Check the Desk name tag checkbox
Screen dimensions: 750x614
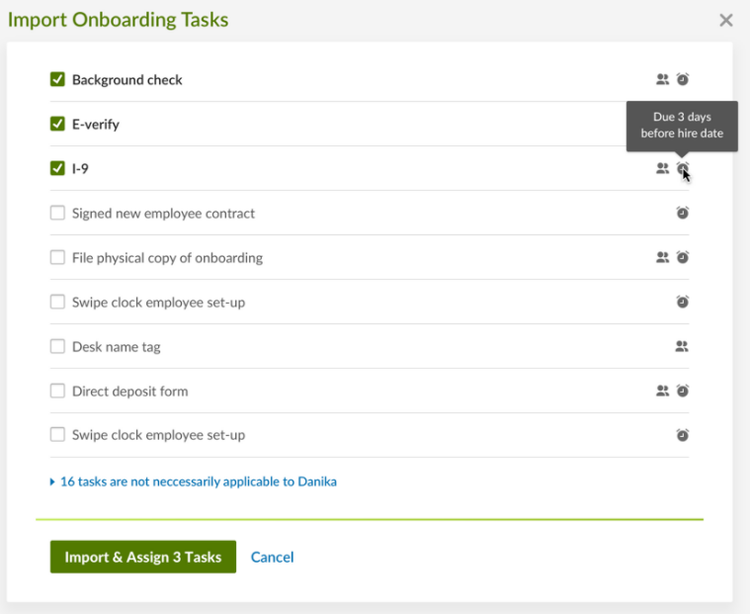pyautogui.click(x=57, y=346)
